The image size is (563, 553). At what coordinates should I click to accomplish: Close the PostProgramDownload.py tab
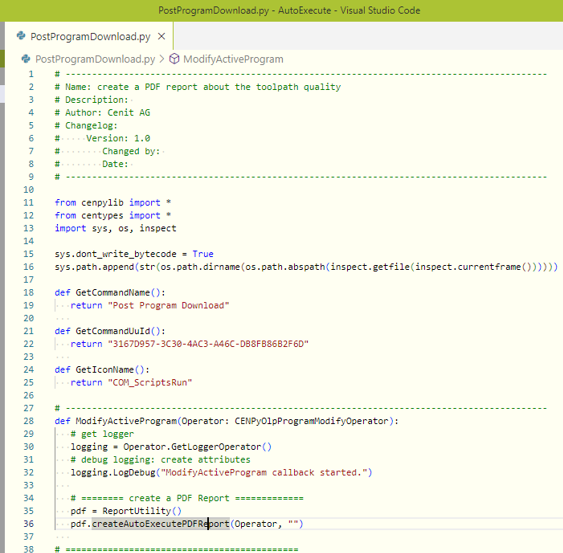pos(162,36)
